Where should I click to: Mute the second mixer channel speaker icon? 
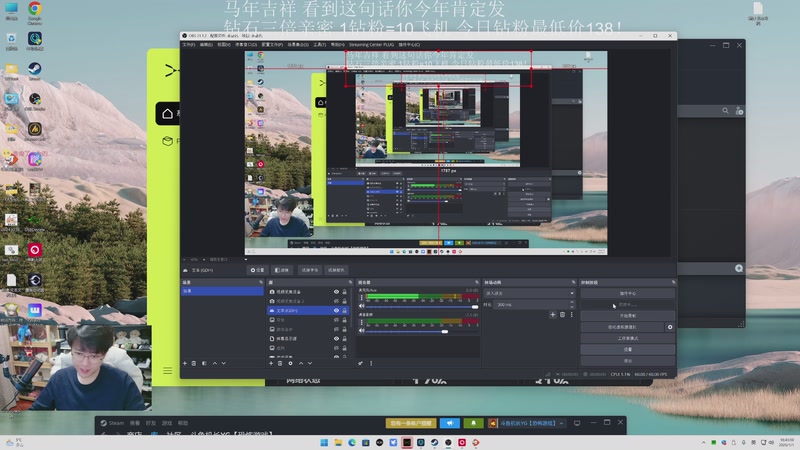point(362,331)
